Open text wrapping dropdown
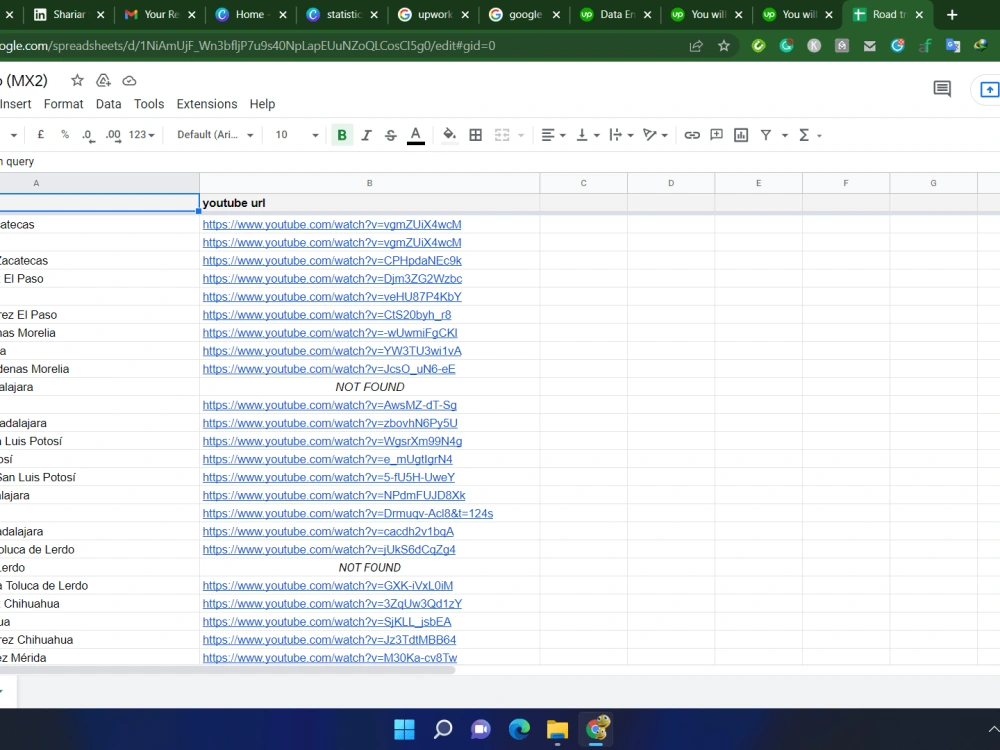The width and height of the screenshot is (1000, 750). [x=621, y=135]
